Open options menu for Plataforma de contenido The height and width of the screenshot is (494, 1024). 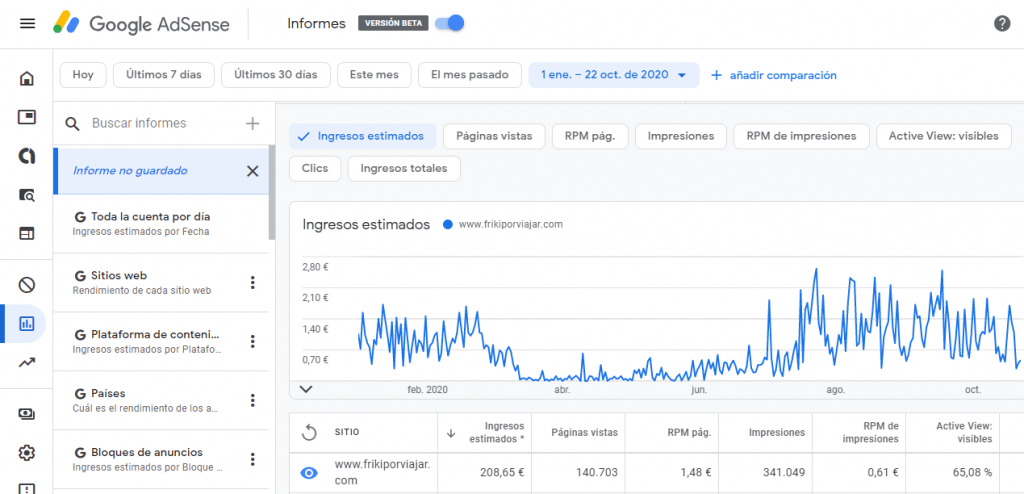click(x=253, y=341)
